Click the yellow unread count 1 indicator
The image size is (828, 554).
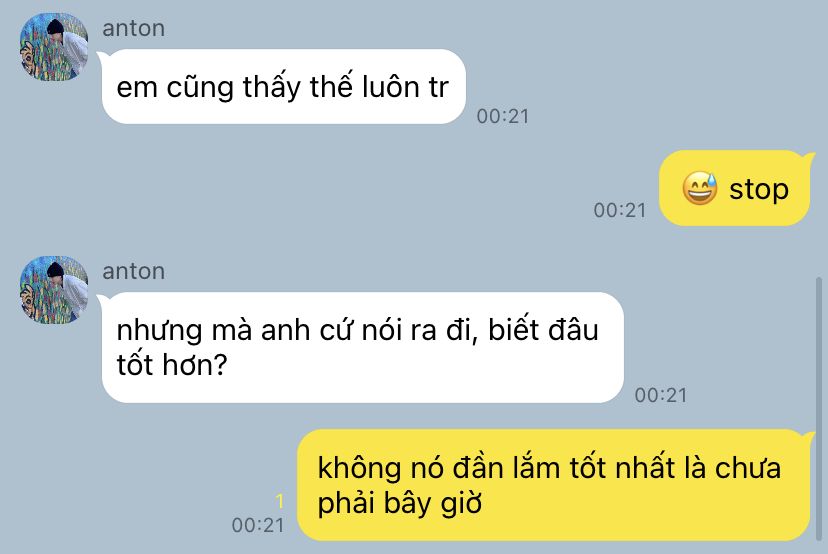click(279, 501)
